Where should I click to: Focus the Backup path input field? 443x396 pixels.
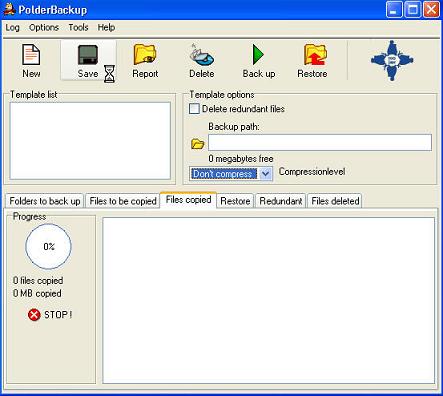coord(320,143)
